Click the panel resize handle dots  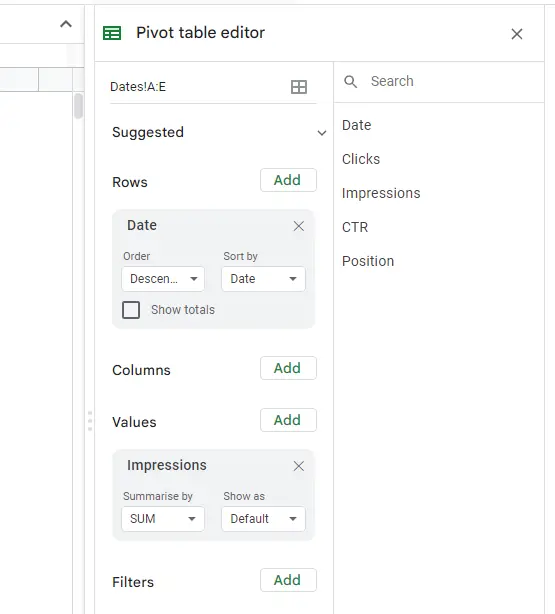pos(90,421)
